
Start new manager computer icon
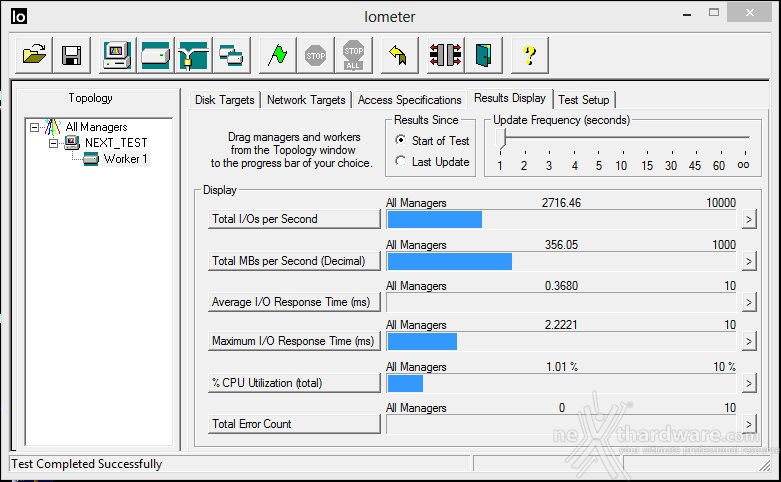[x=117, y=55]
